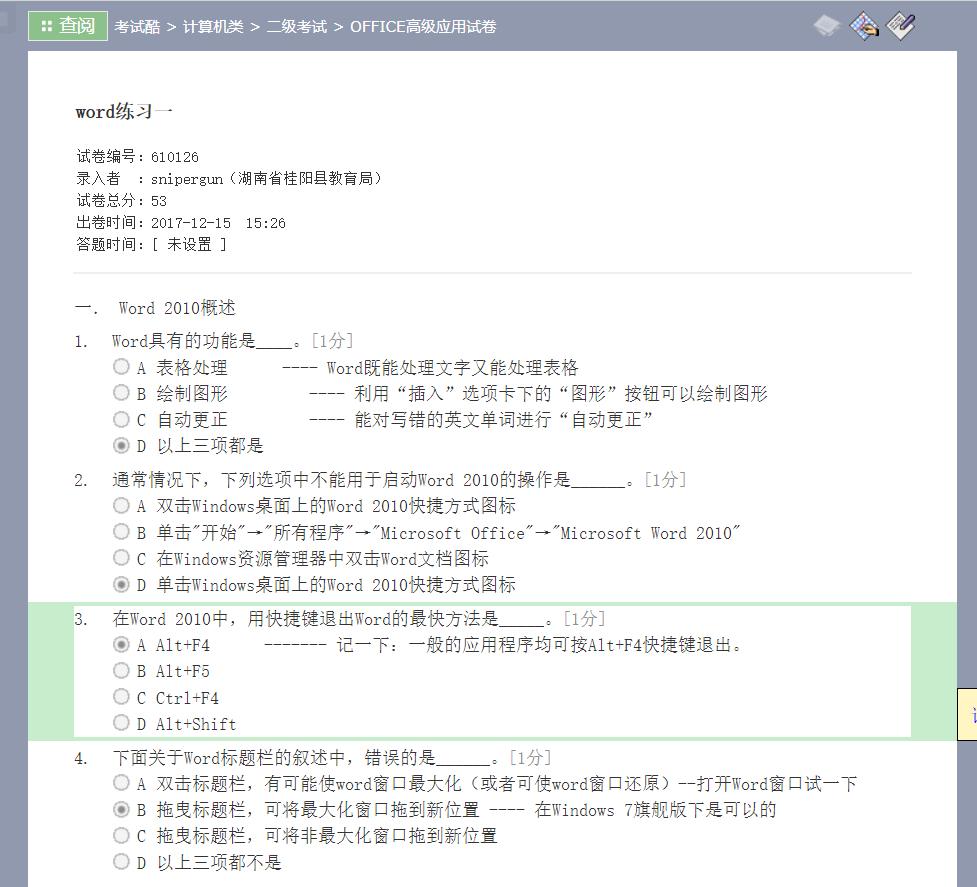Click the 录入者 snipergun line

(x=229, y=179)
